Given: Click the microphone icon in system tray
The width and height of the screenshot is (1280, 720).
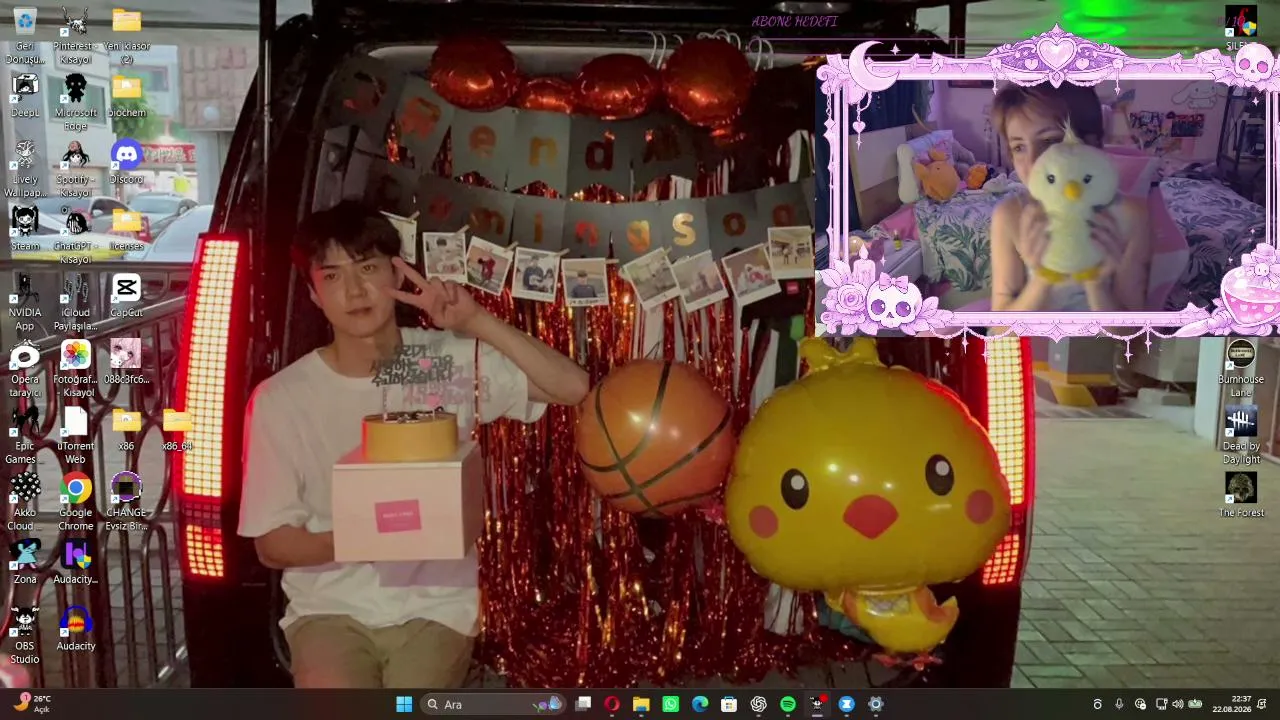Looking at the screenshot, I should point(1119,704).
